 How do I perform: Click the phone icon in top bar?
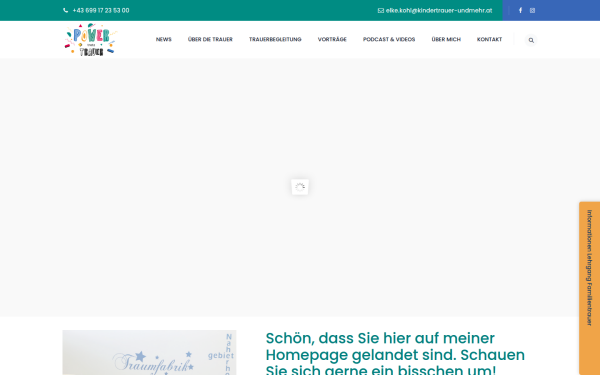tap(65, 11)
